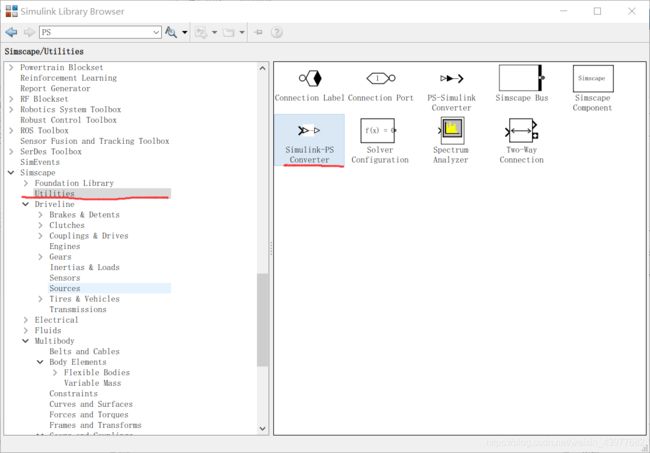The height and width of the screenshot is (453, 650).
Task: Collapse the Simscape node
Action: [11, 172]
